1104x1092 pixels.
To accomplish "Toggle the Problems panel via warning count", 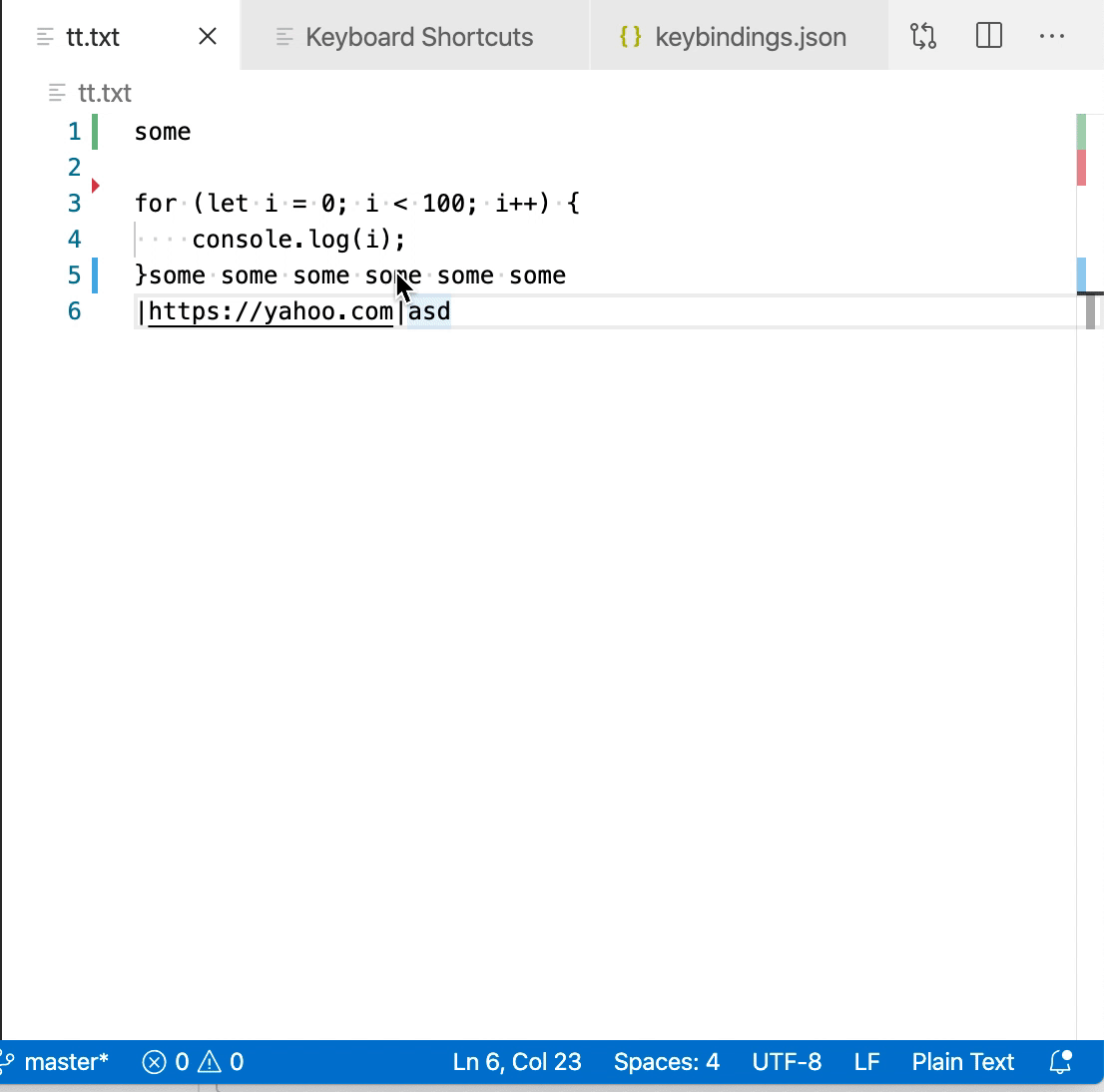I will 216,1062.
